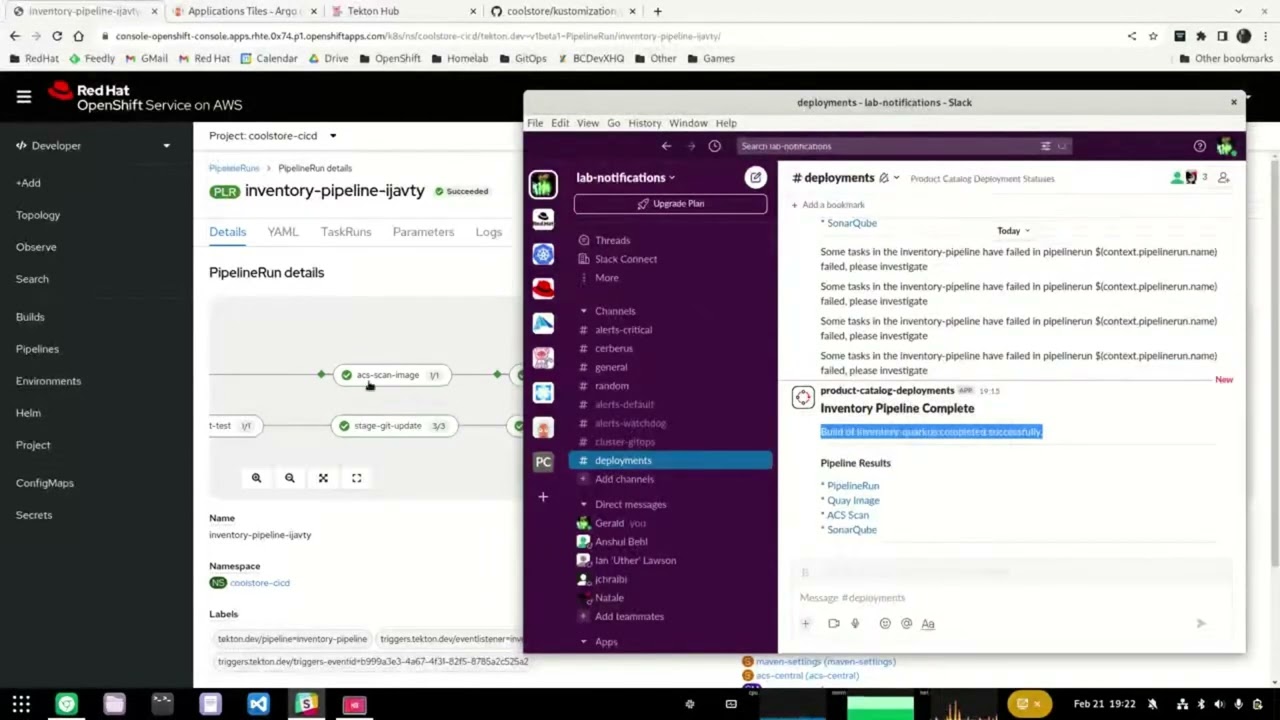Open emoji picker in message composer
Image resolution: width=1280 pixels, height=720 pixels.
[x=885, y=623]
